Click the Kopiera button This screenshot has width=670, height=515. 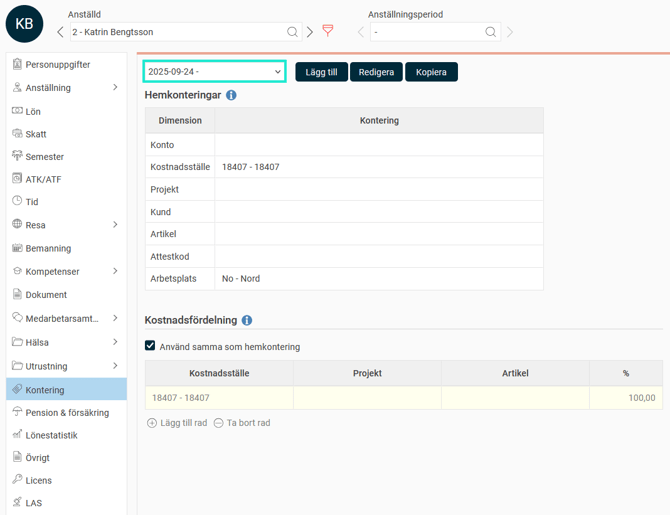[431, 72]
